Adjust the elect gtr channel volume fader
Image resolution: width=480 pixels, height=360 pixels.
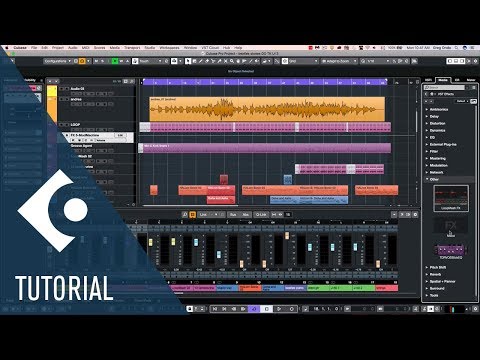pos(310,247)
